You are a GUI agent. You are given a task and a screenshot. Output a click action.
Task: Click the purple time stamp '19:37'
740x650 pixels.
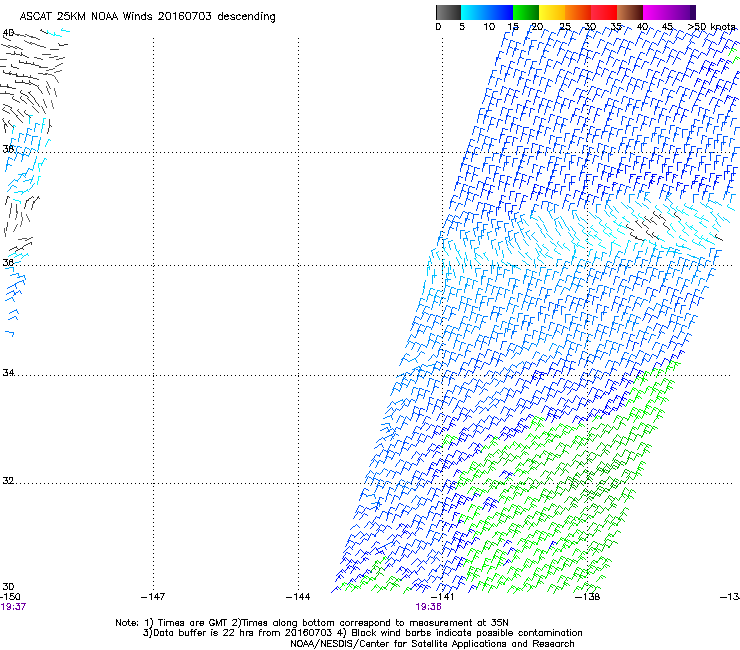point(13,607)
